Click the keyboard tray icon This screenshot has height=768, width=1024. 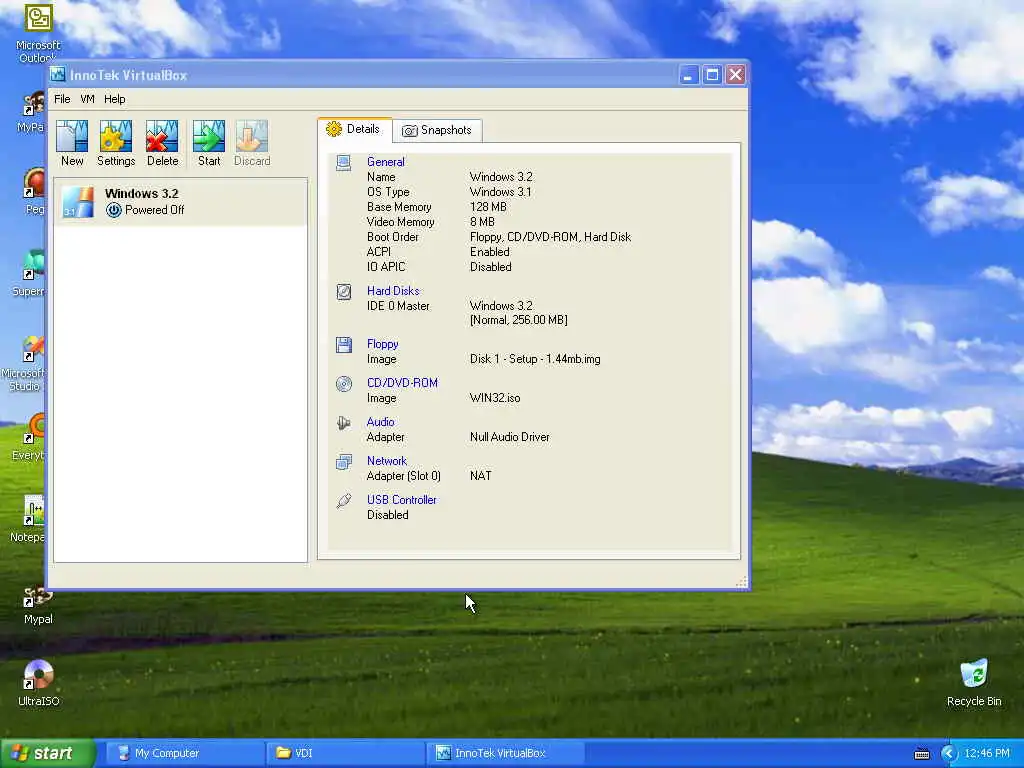(922, 754)
